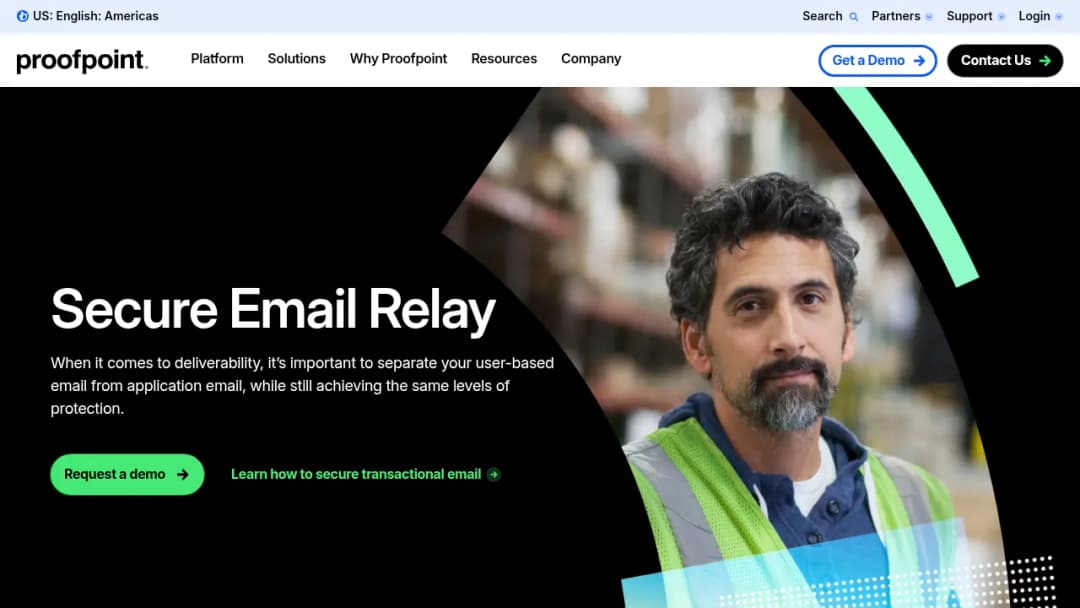Click the circled arrow after transactional email link

(494, 474)
